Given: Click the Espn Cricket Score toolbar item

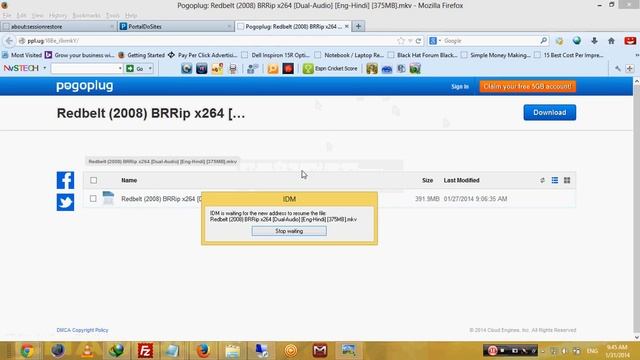Looking at the screenshot, I should (331, 69).
